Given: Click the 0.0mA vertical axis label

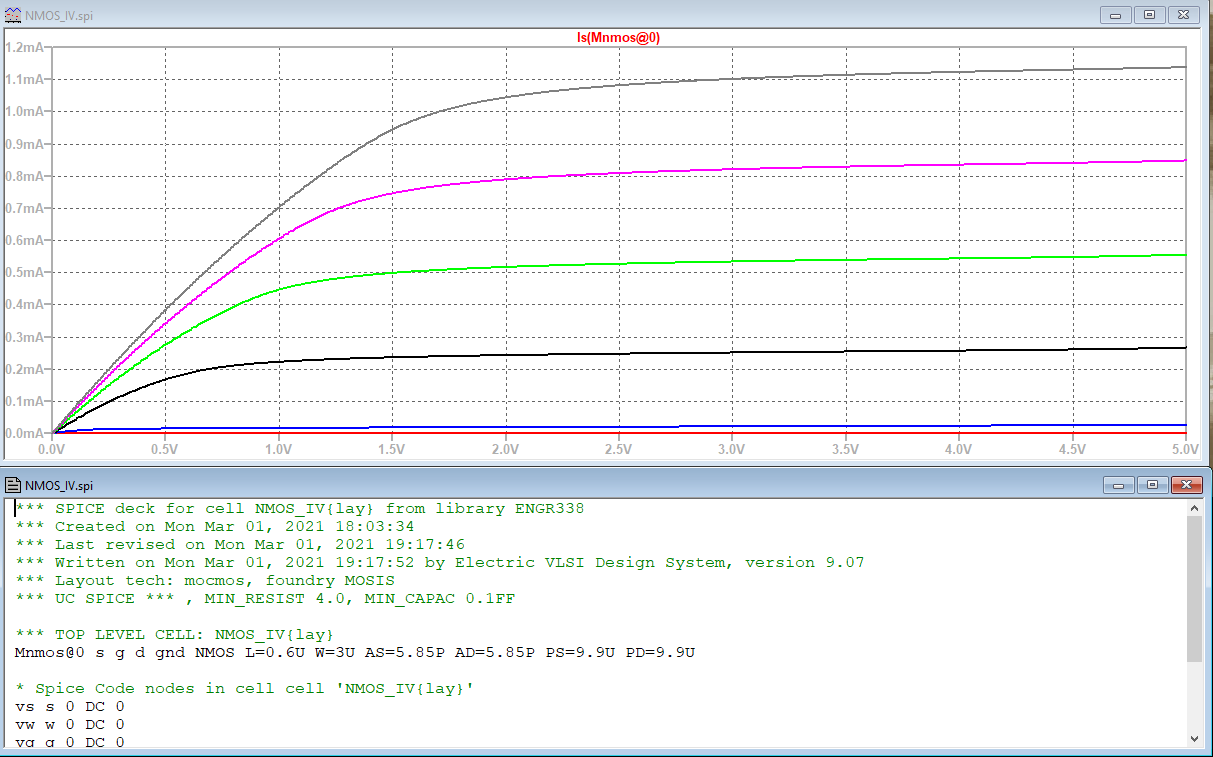Looking at the screenshot, I should [x=24, y=433].
